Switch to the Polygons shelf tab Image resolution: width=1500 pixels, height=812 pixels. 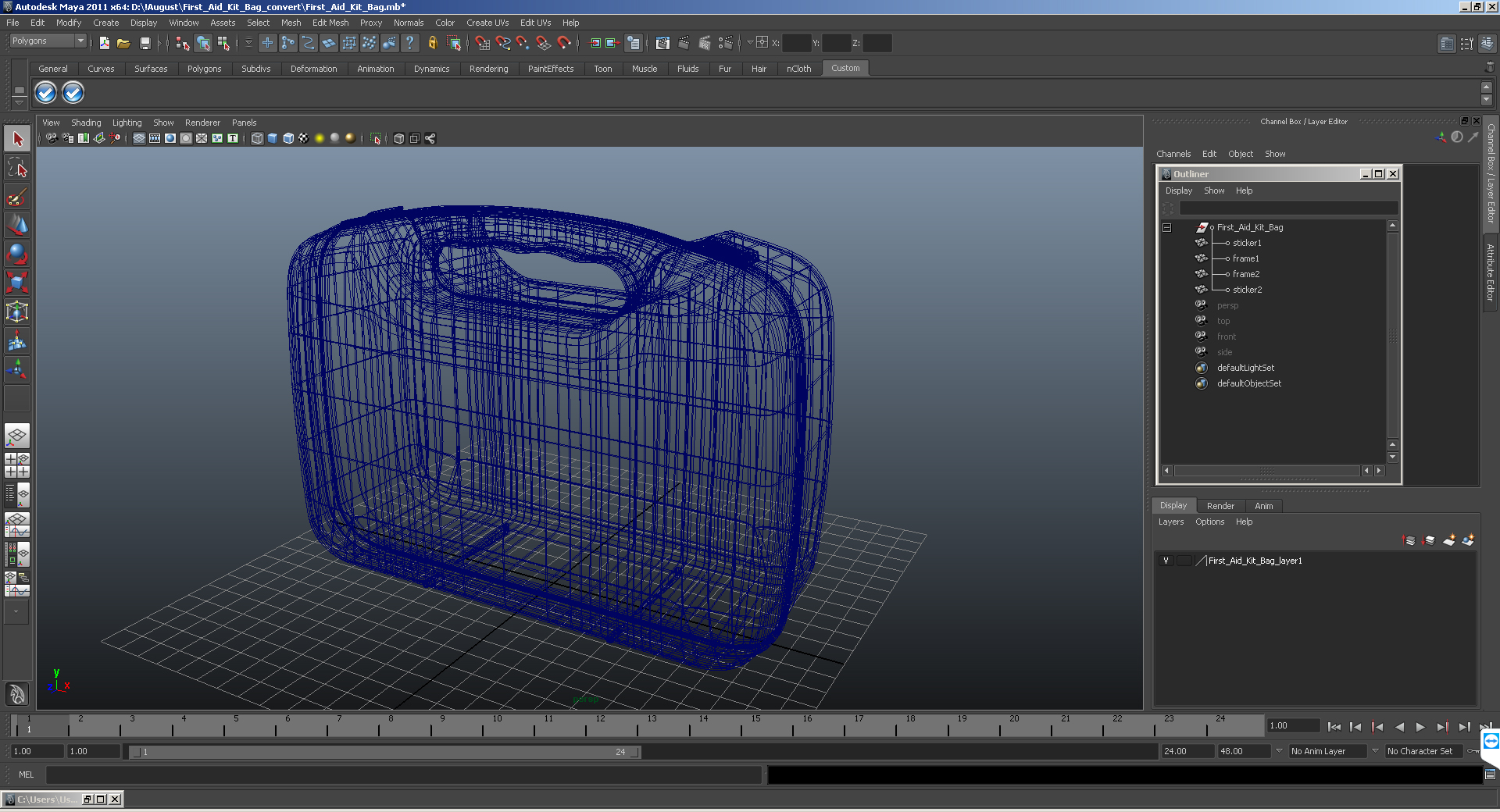tap(204, 69)
